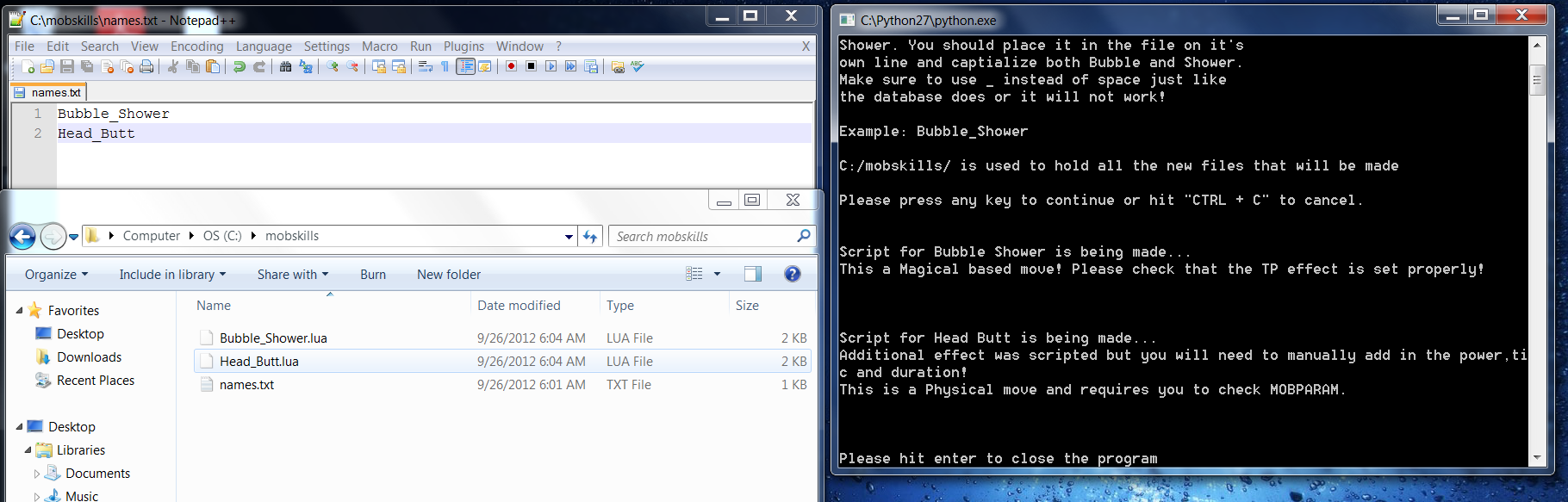The height and width of the screenshot is (502, 1568).
Task: Expand the Documents library tree node
Action: click(x=37, y=474)
